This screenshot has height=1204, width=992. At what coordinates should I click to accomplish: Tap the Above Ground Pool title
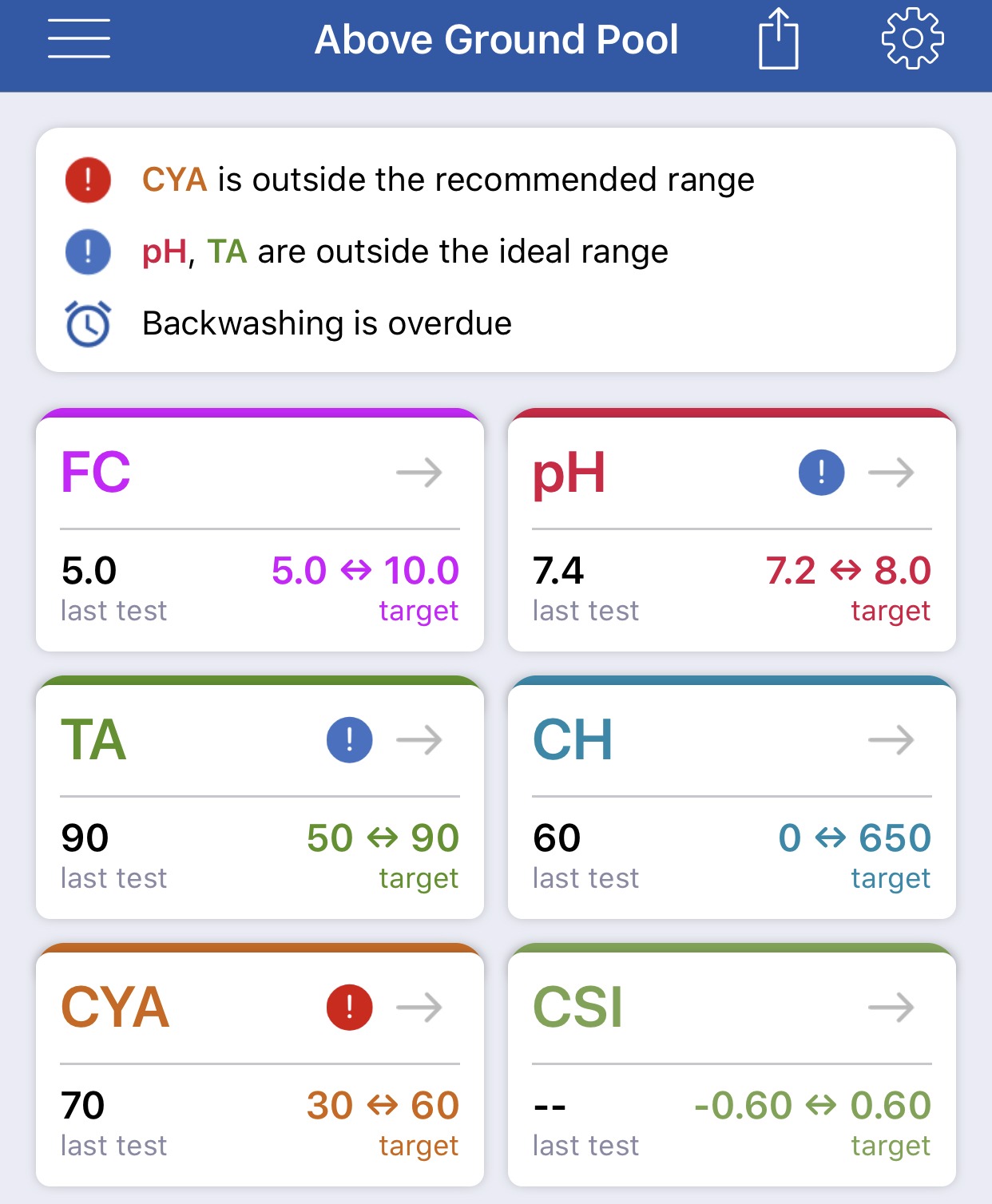coord(496,39)
